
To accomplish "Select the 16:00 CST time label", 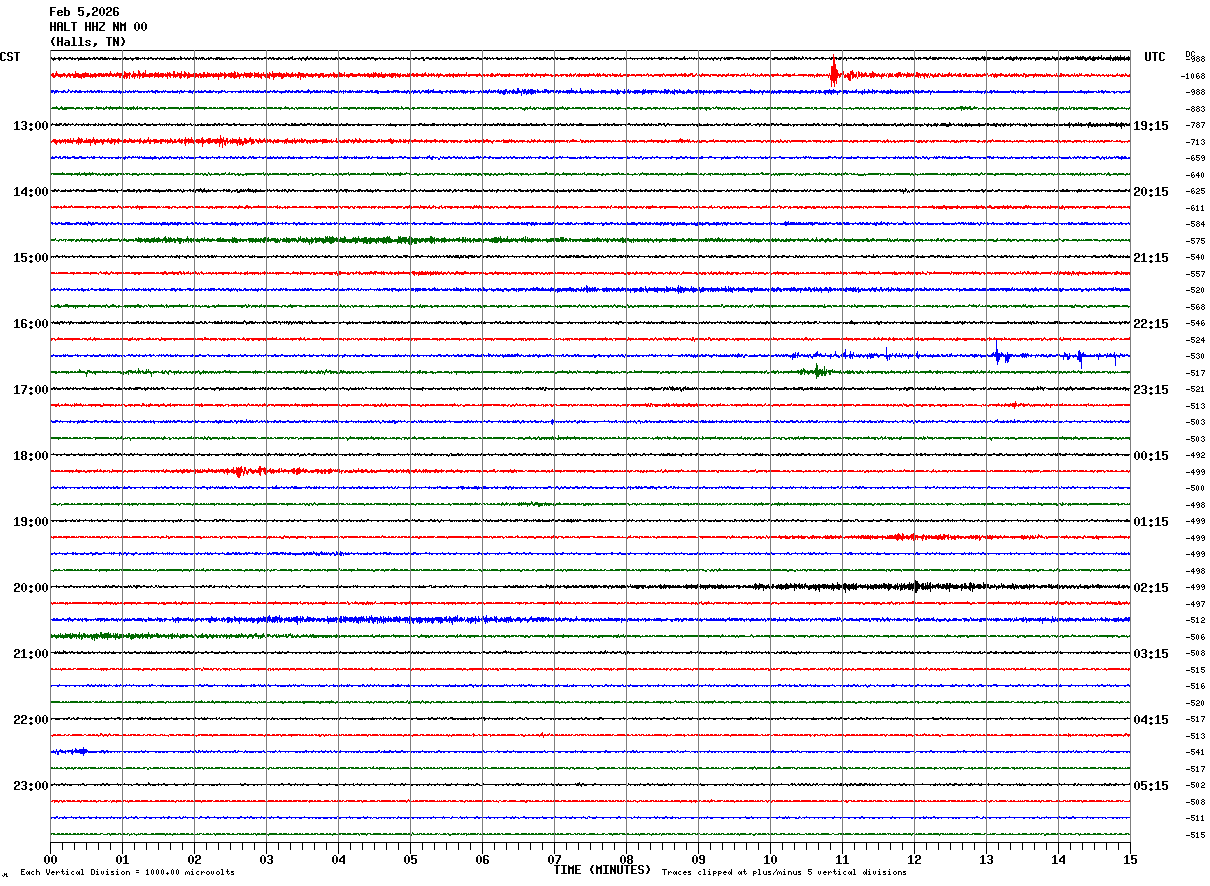I will (30, 324).
